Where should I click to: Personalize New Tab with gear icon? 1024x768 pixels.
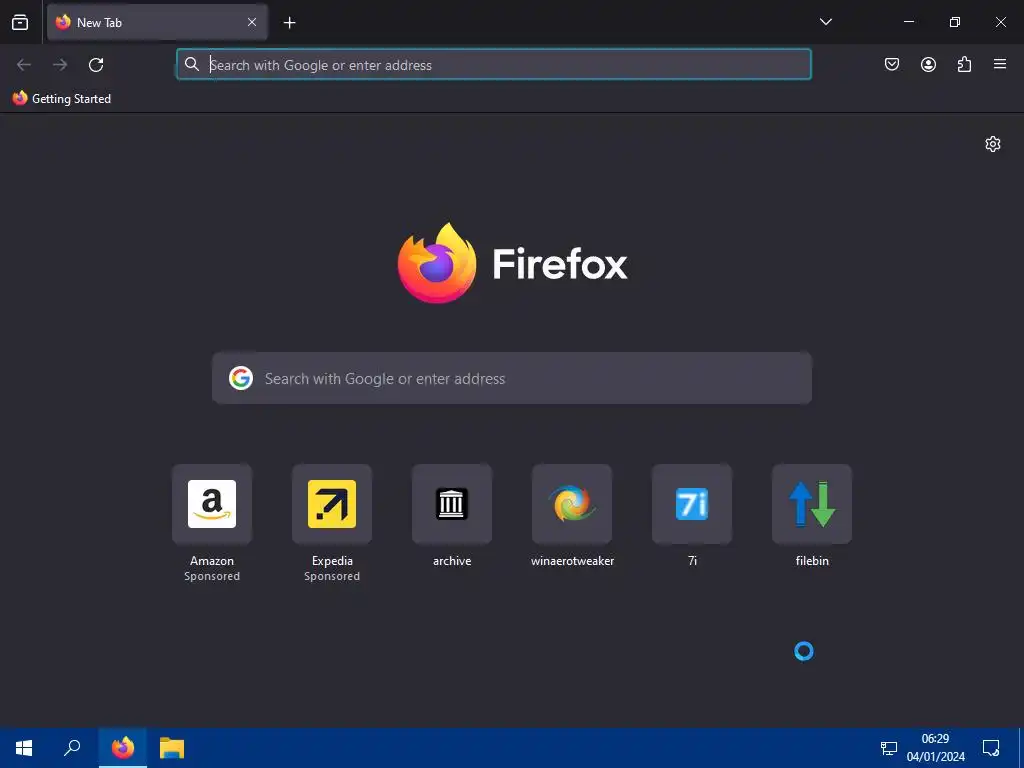coord(993,144)
